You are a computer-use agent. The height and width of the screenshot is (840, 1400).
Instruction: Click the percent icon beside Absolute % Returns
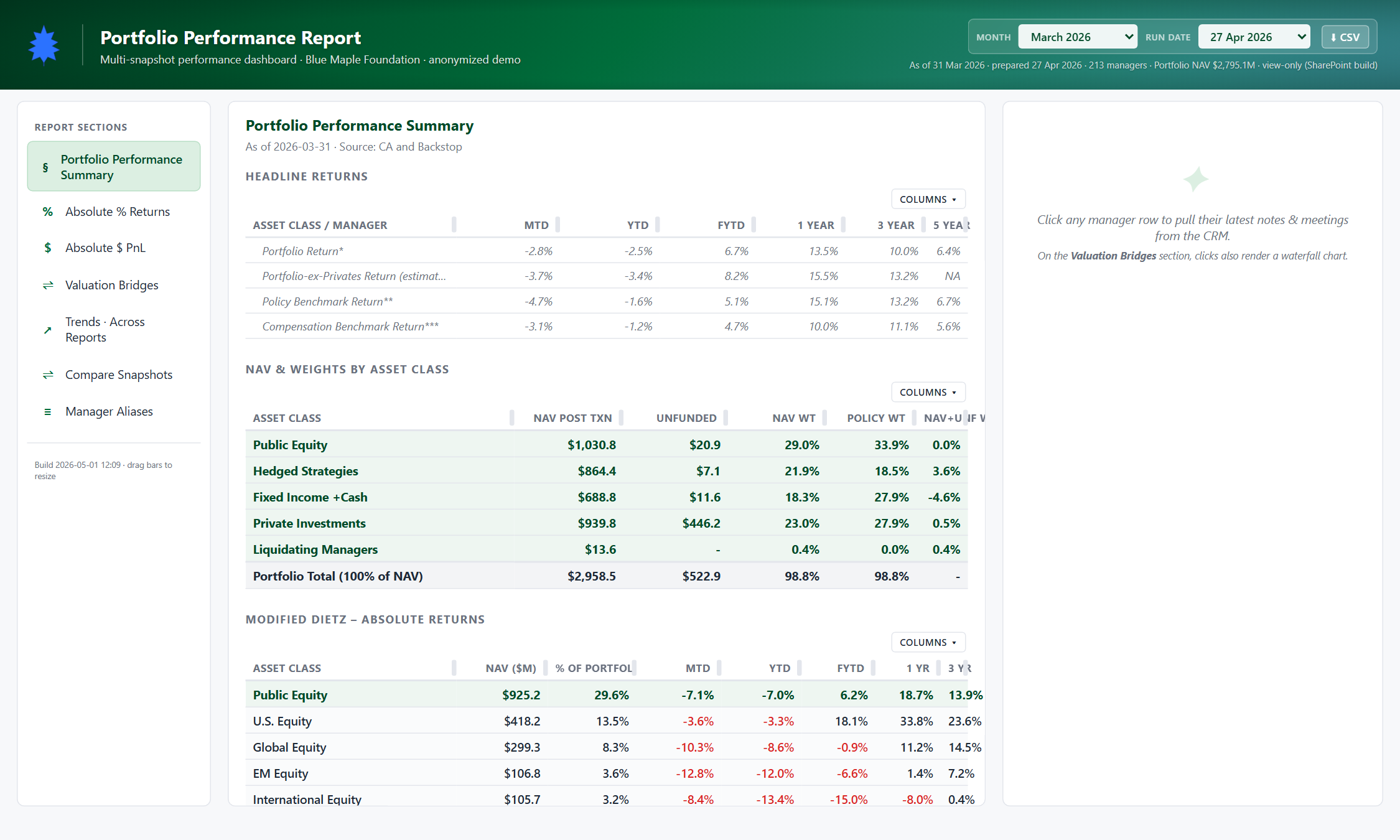point(47,212)
